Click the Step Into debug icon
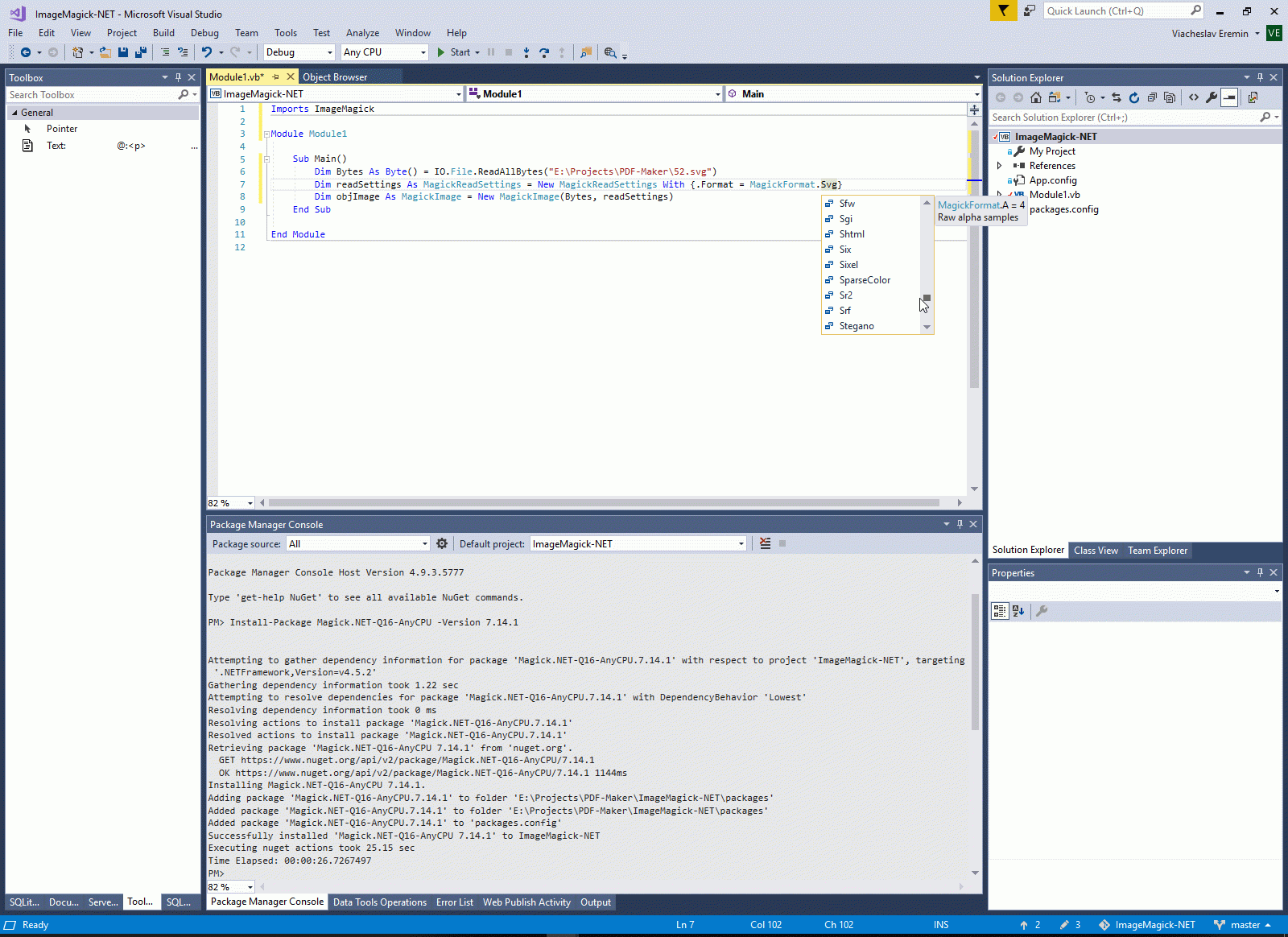1288x937 pixels. (526, 52)
